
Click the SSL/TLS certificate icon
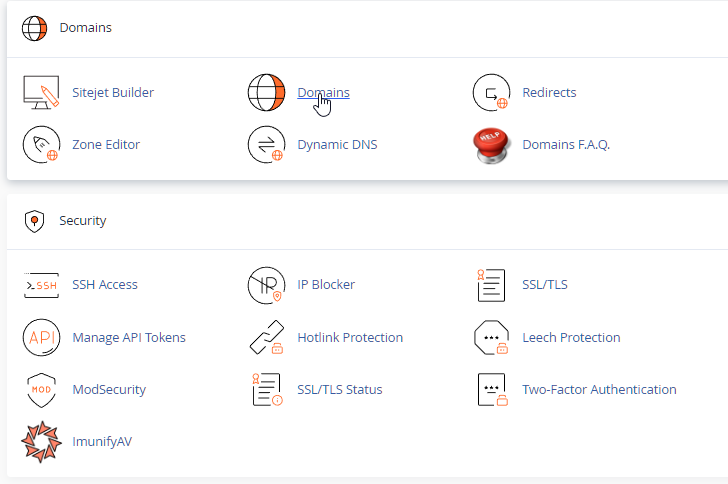click(x=491, y=285)
